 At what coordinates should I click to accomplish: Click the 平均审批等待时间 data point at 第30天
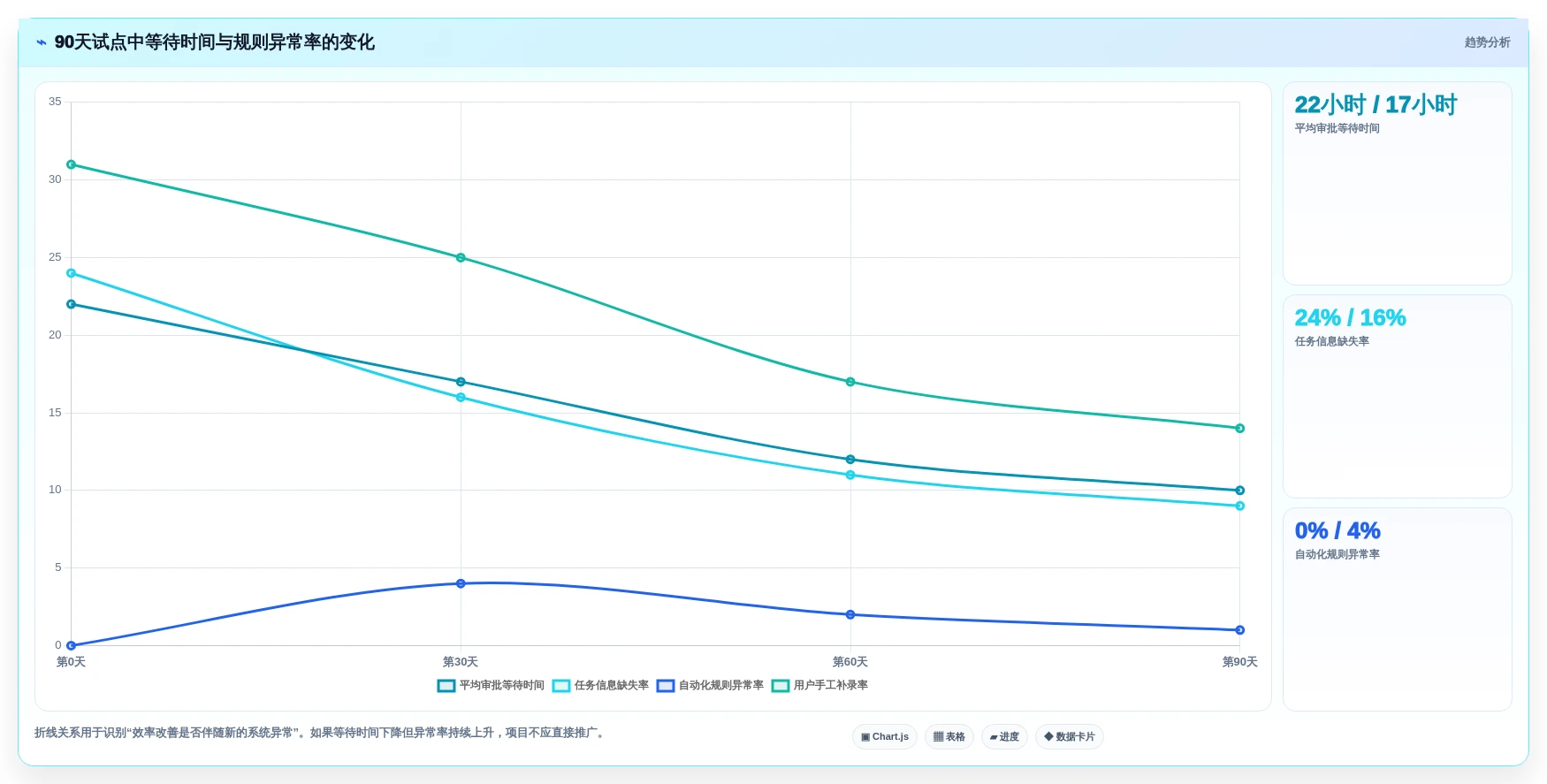pyautogui.click(x=461, y=382)
